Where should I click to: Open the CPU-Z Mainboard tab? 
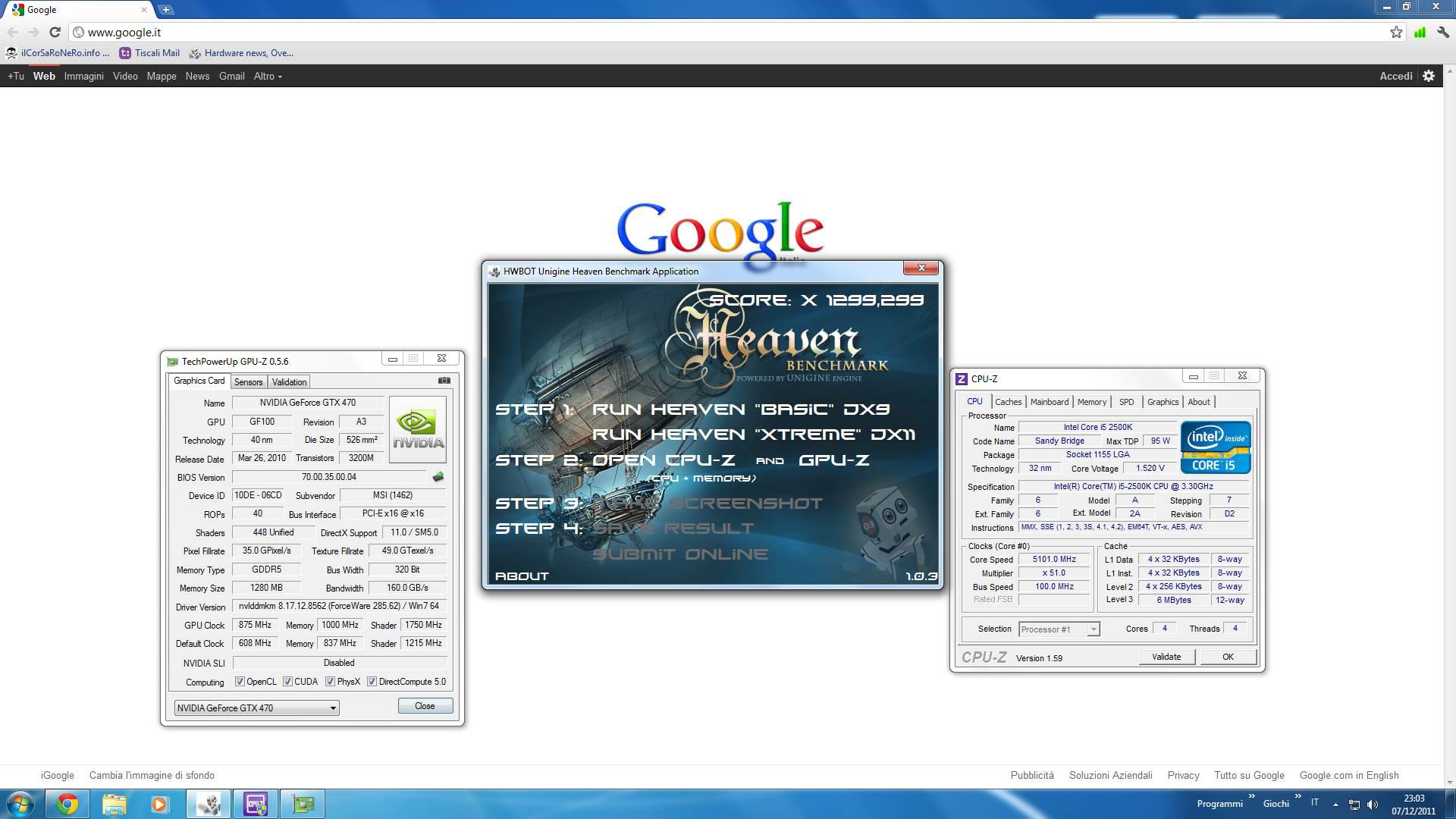coord(1049,402)
